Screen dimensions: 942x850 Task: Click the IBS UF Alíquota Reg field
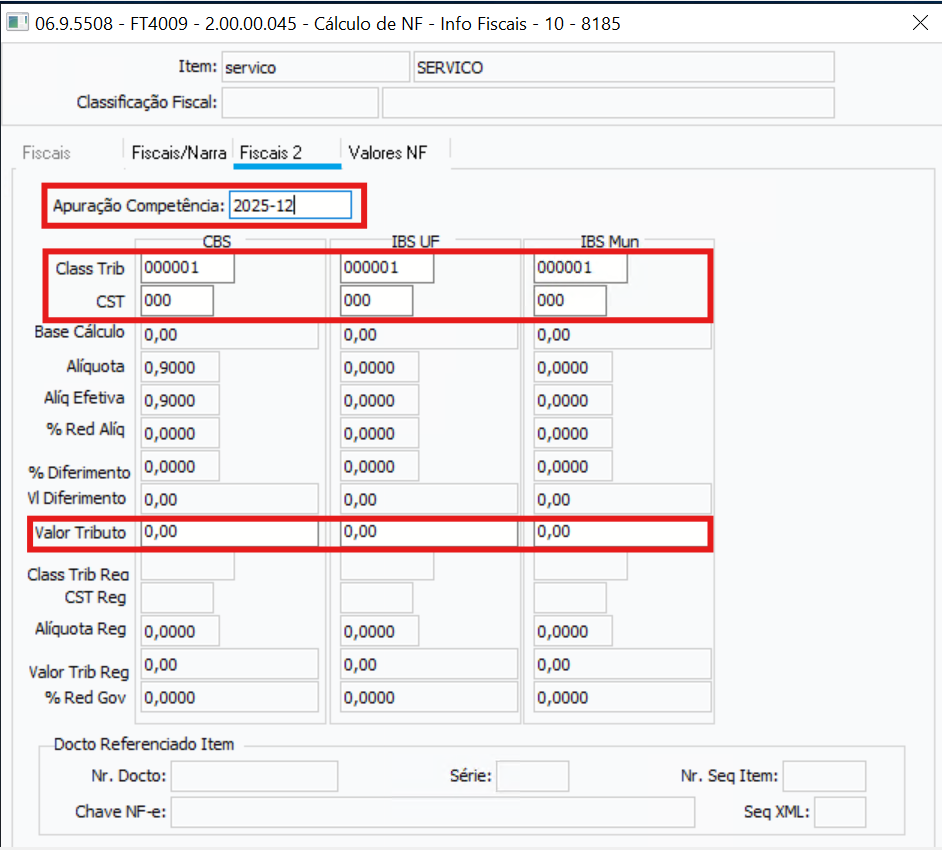click(x=380, y=631)
